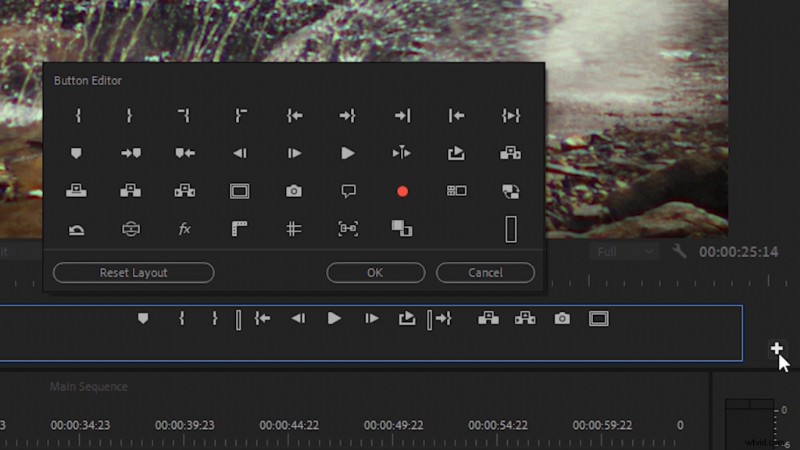Toggle Global FX Mute fx icon
The height and width of the screenshot is (450, 800).
tap(185, 229)
